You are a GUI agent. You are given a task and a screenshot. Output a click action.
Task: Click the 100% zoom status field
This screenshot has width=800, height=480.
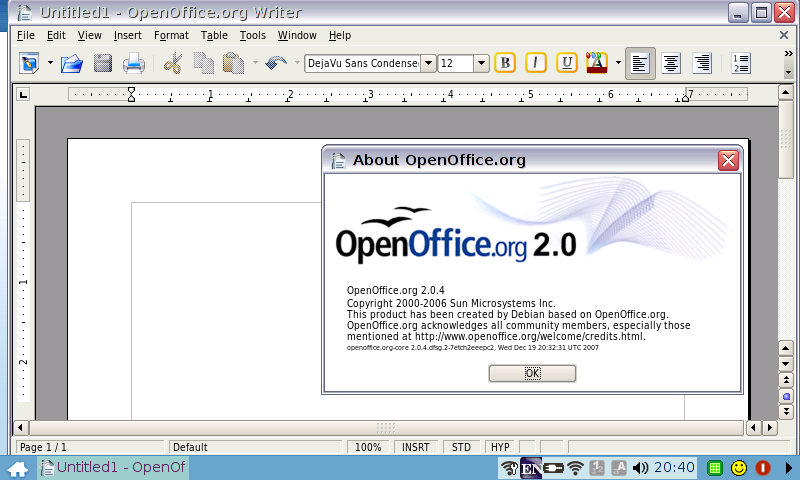tap(368, 447)
